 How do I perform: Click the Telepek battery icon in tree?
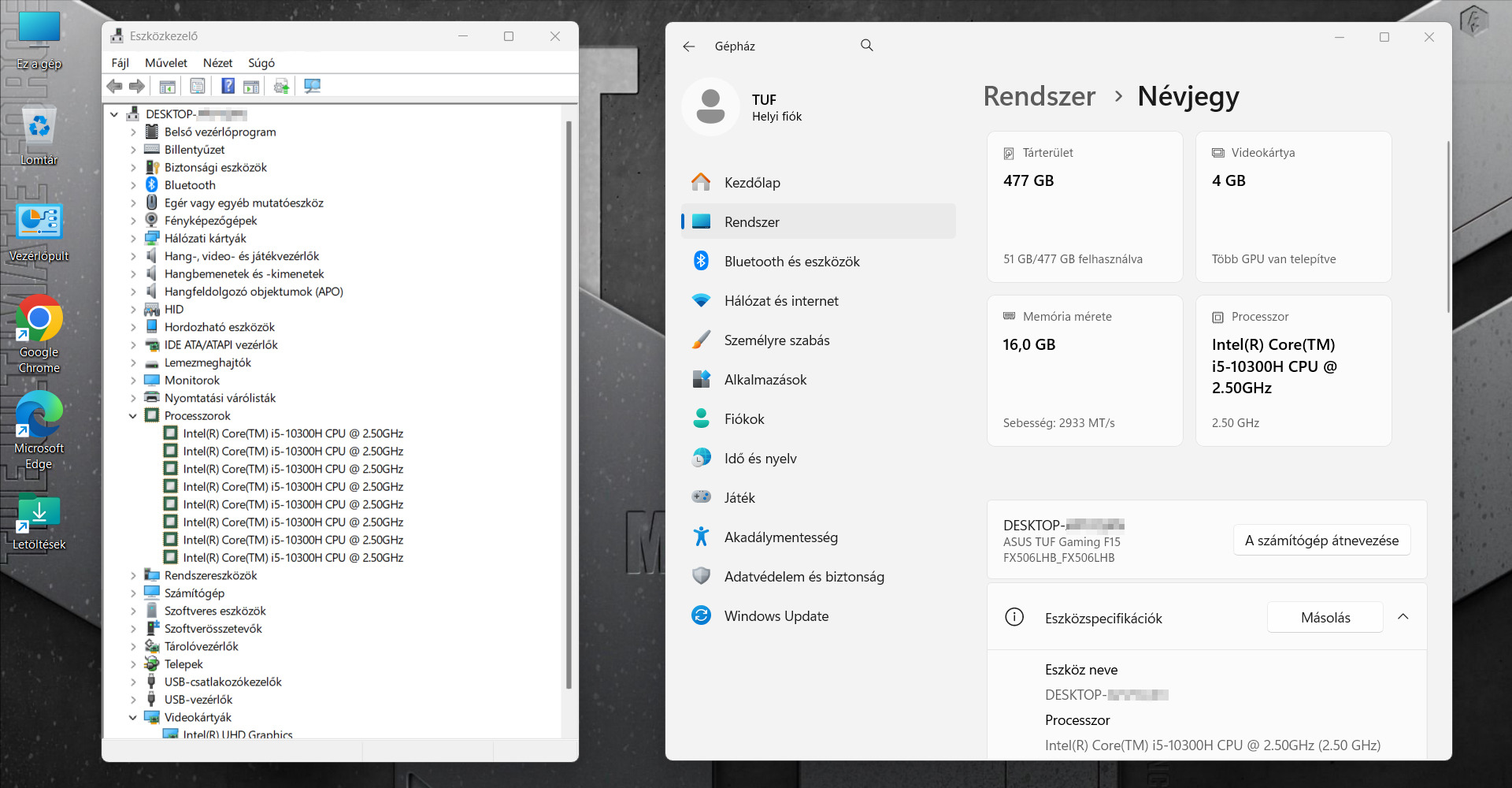pos(152,664)
